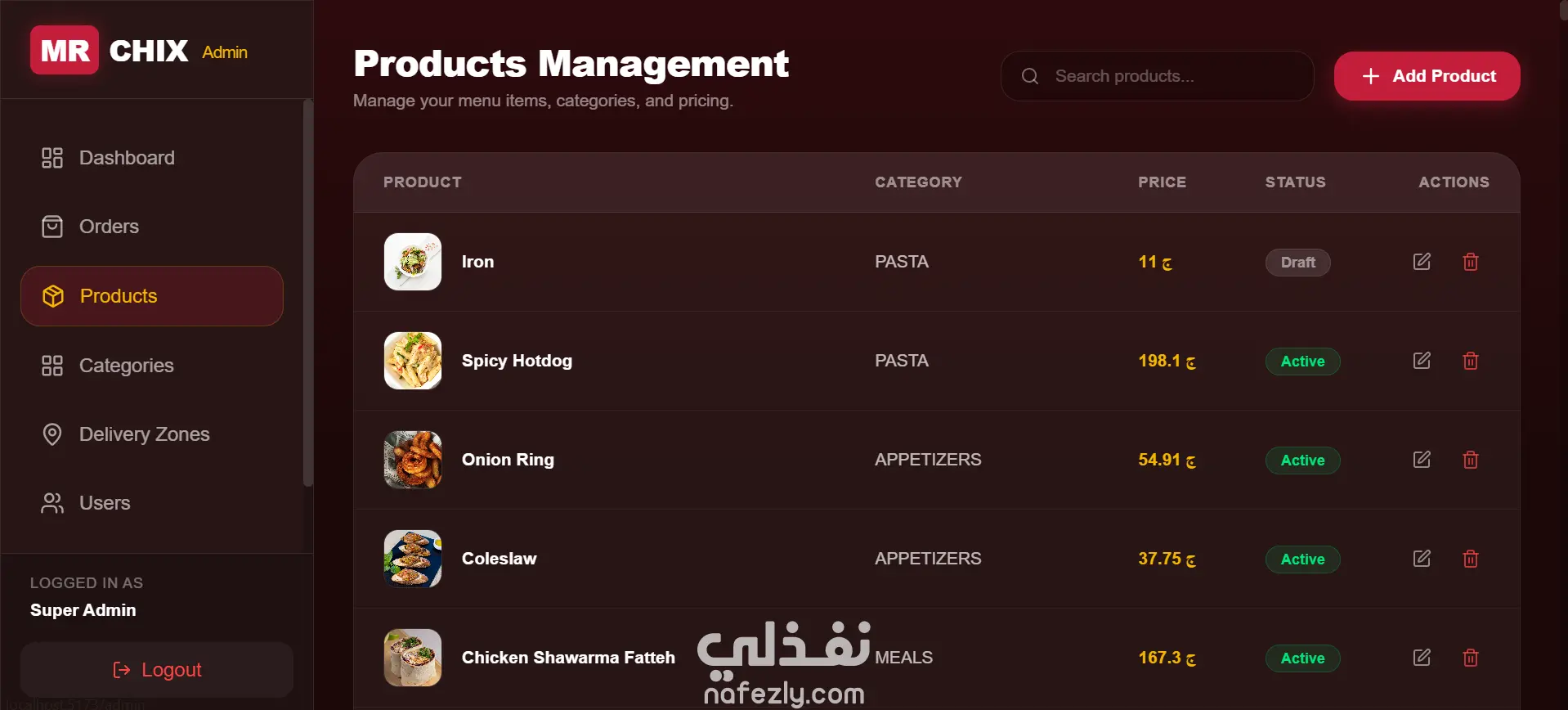Delete the Coleslaw product
Screen dimensions: 1568x710
click(1470, 559)
